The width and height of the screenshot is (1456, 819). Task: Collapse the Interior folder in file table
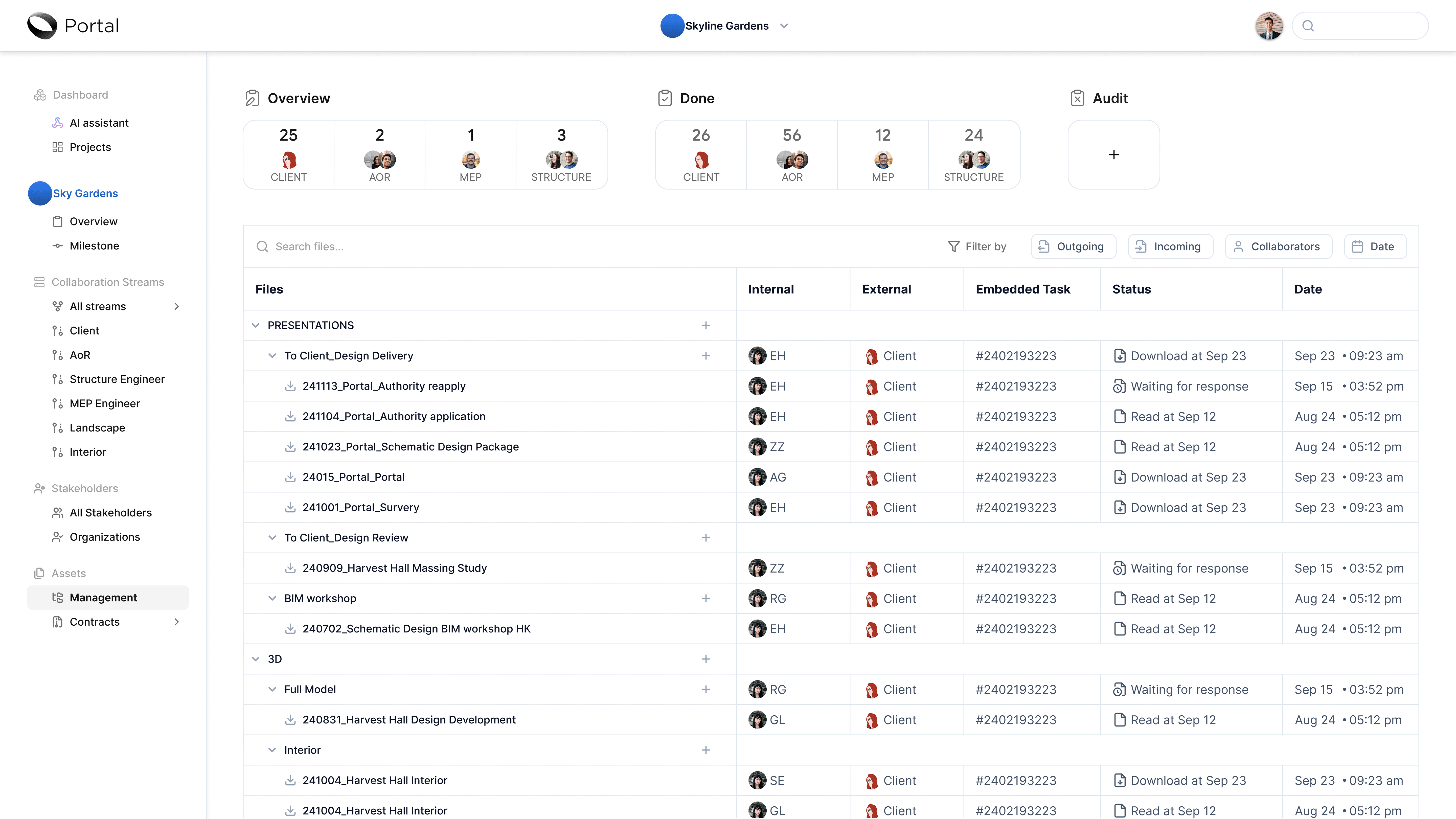[x=272, y=750]
